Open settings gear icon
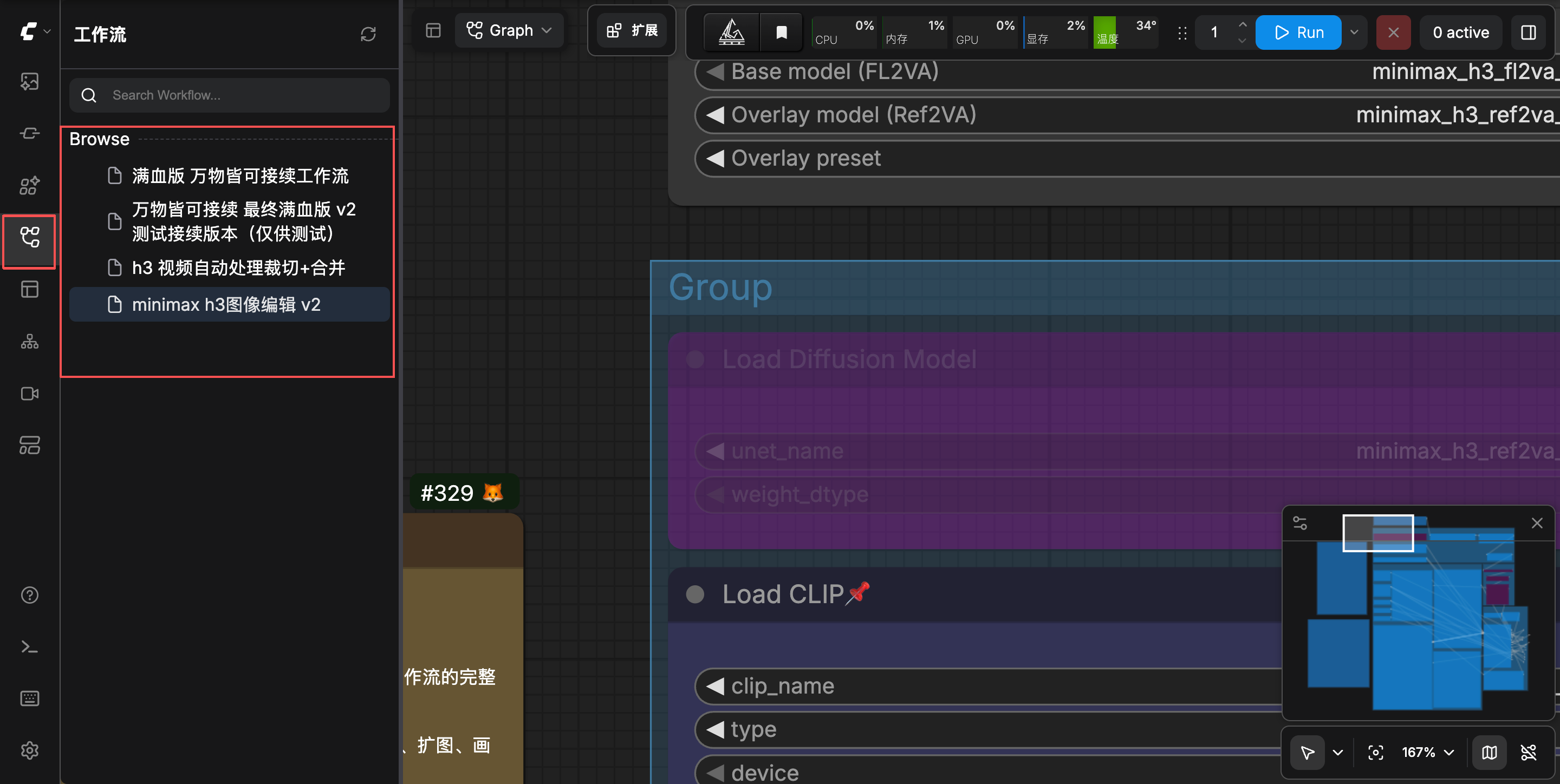The width and height of the screenshot is (1560, 784). 29,751
